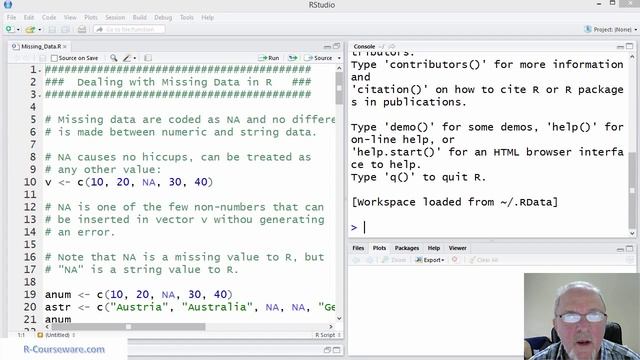
Task: Switch to the Plots tab
Action: click(x=379, y=248)
